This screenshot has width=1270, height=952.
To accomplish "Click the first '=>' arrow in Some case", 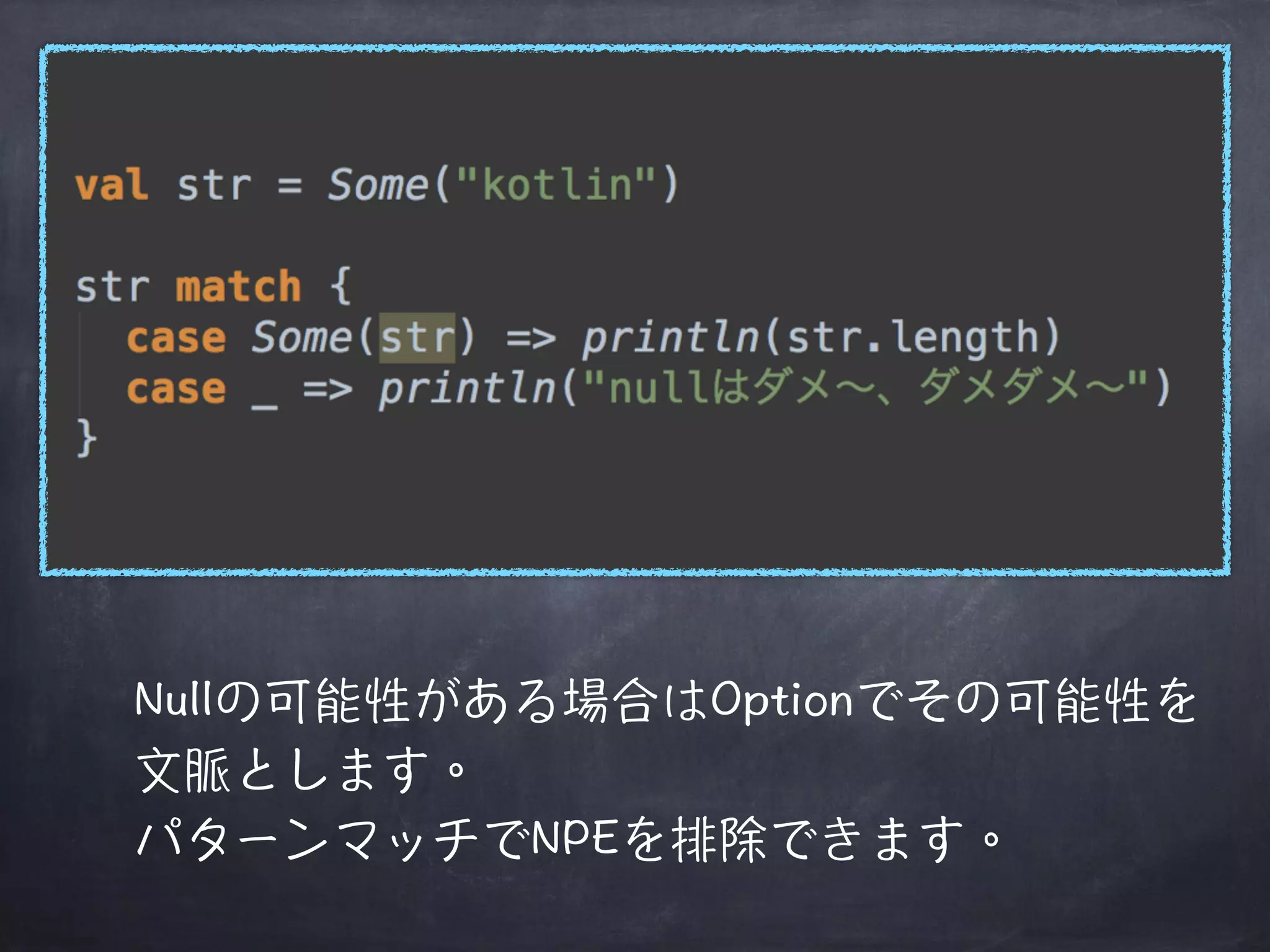I will click(531, 338).
